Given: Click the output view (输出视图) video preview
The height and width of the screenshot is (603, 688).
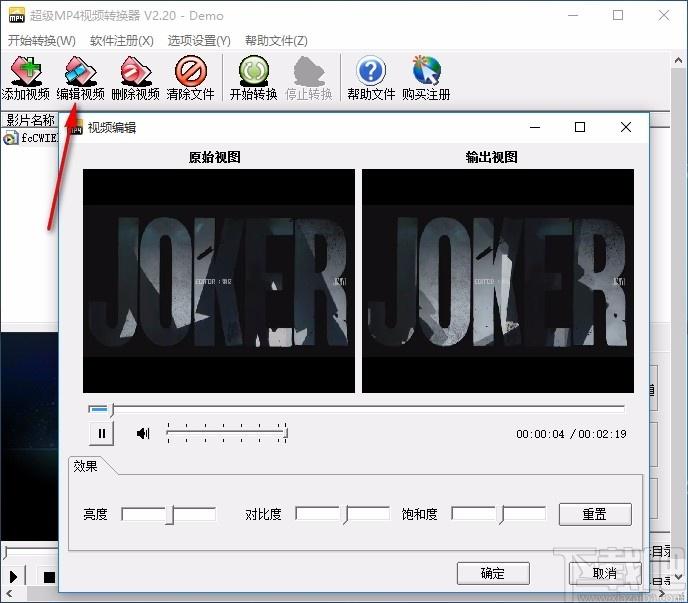Looking at the screenshot, I should tap(498, 281).
